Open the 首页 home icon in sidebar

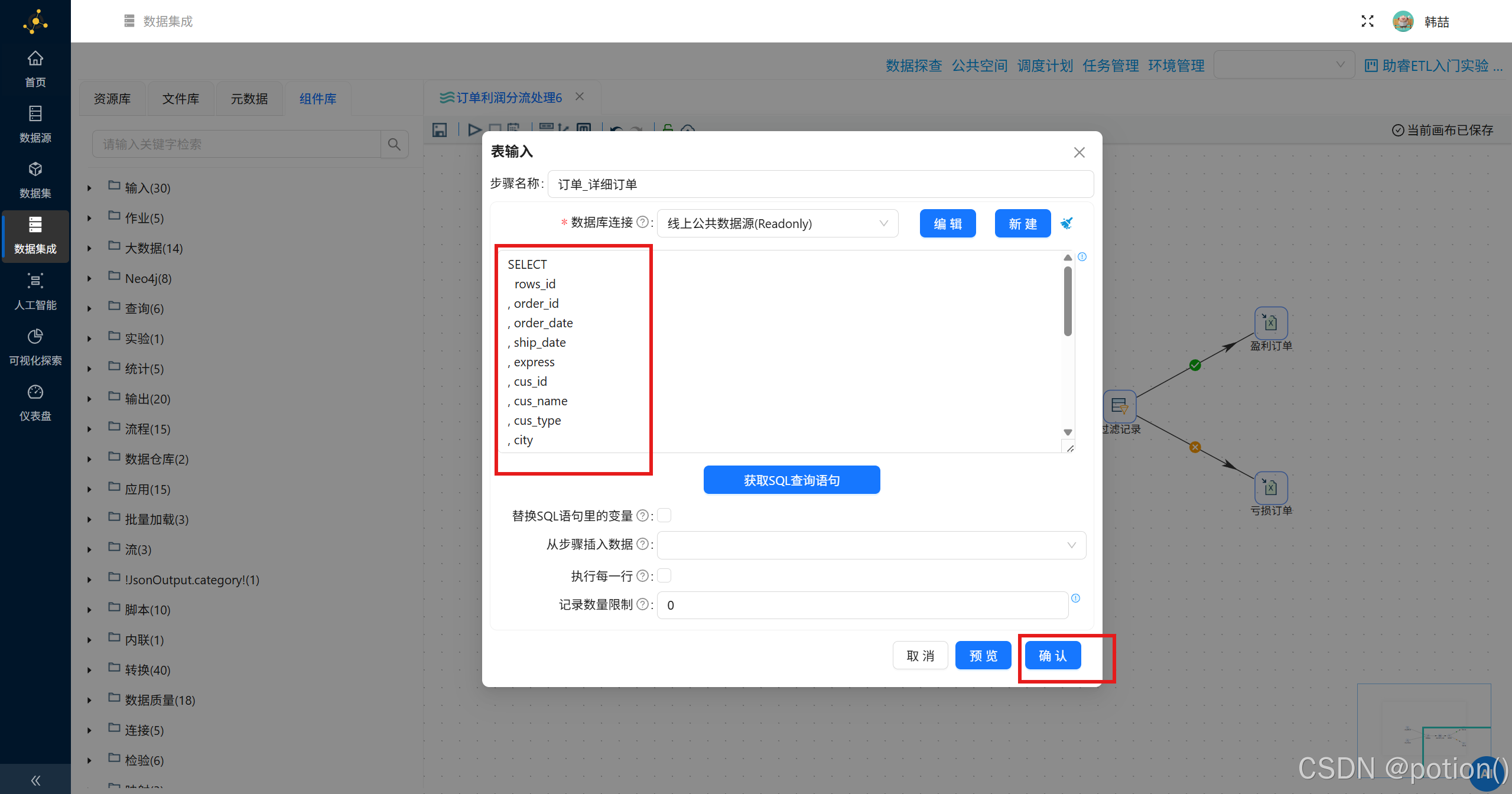click(x=35, y=67)
